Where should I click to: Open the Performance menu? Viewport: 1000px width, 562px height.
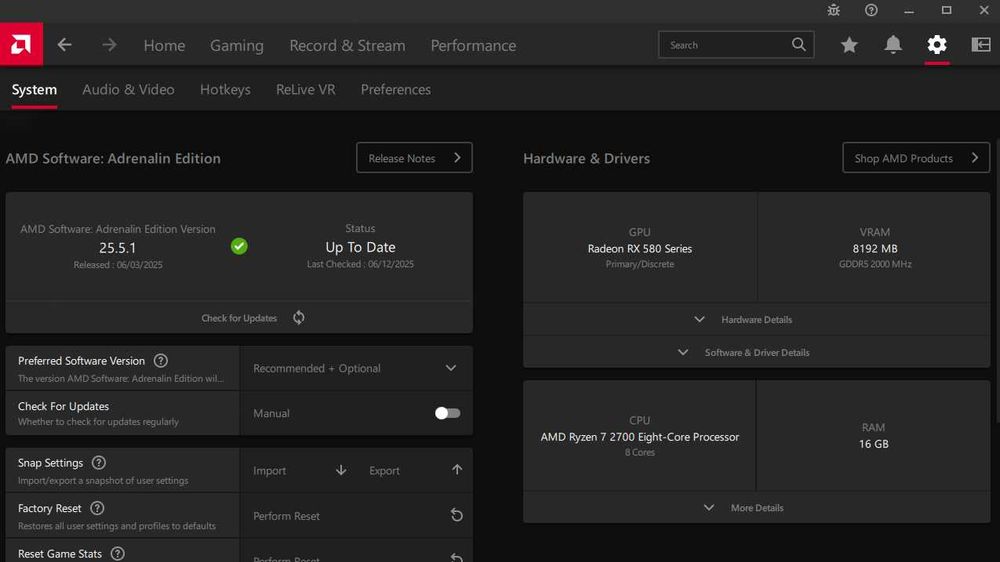point(473,45)
